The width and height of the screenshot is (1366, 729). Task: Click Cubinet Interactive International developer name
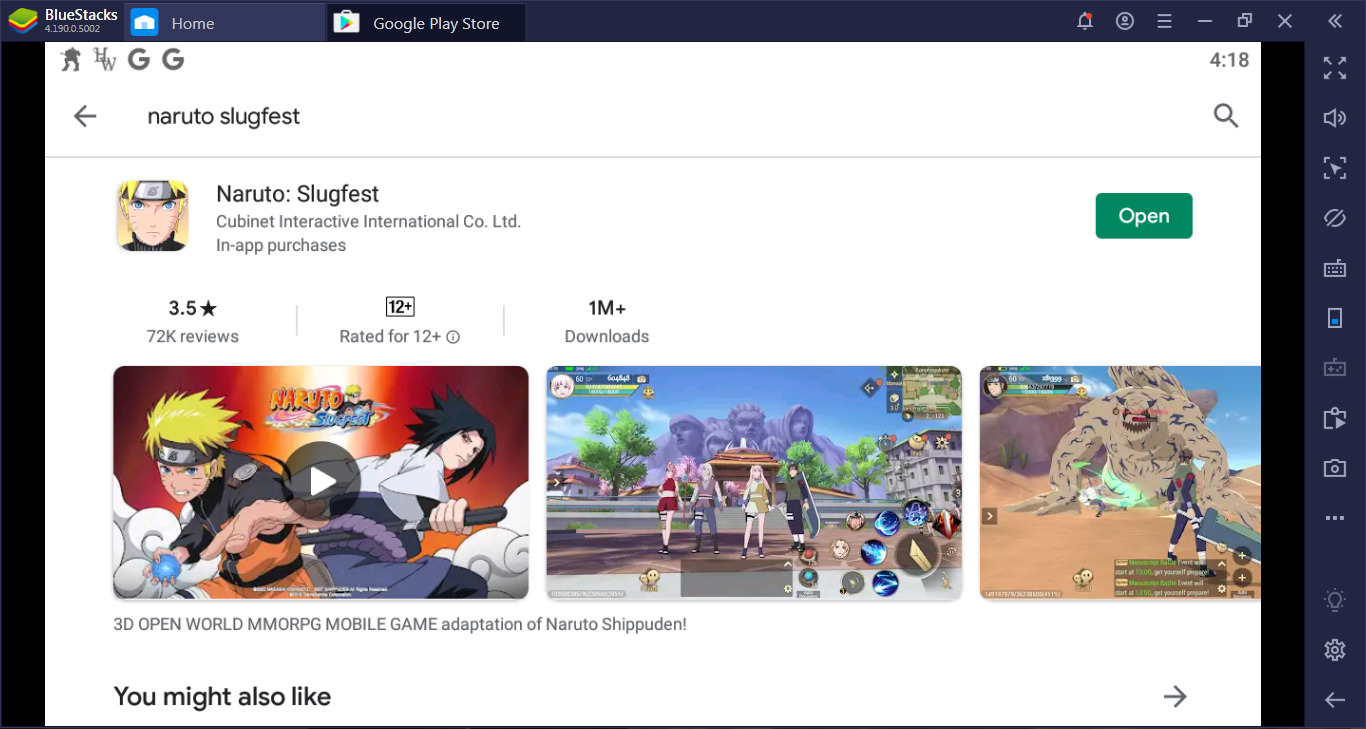(x=368, y=221)
